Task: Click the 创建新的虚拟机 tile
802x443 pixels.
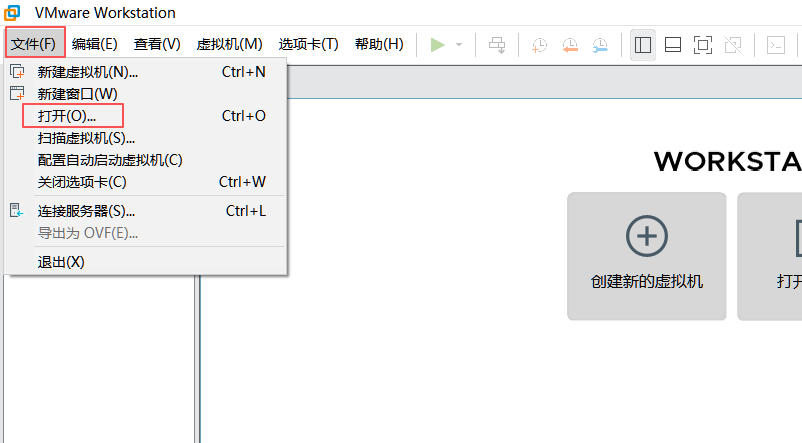Action: pos(646,256)
